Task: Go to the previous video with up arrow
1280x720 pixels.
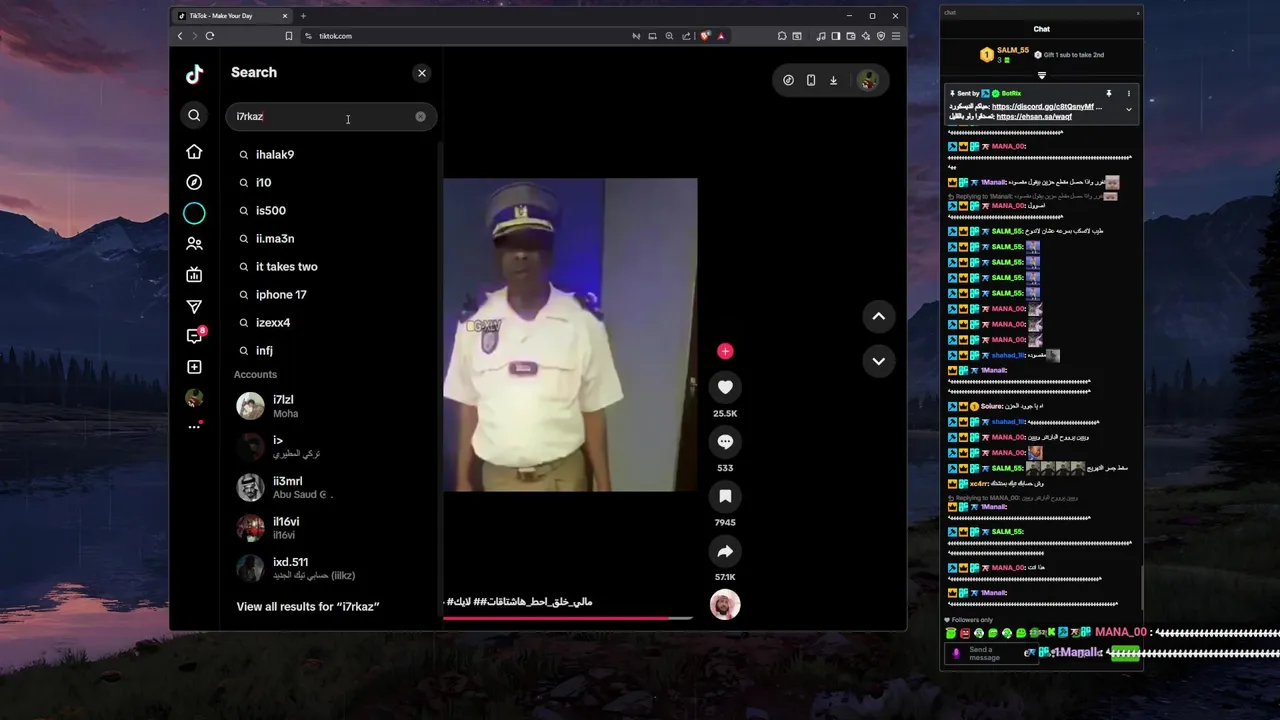Action: coord(878,316)
